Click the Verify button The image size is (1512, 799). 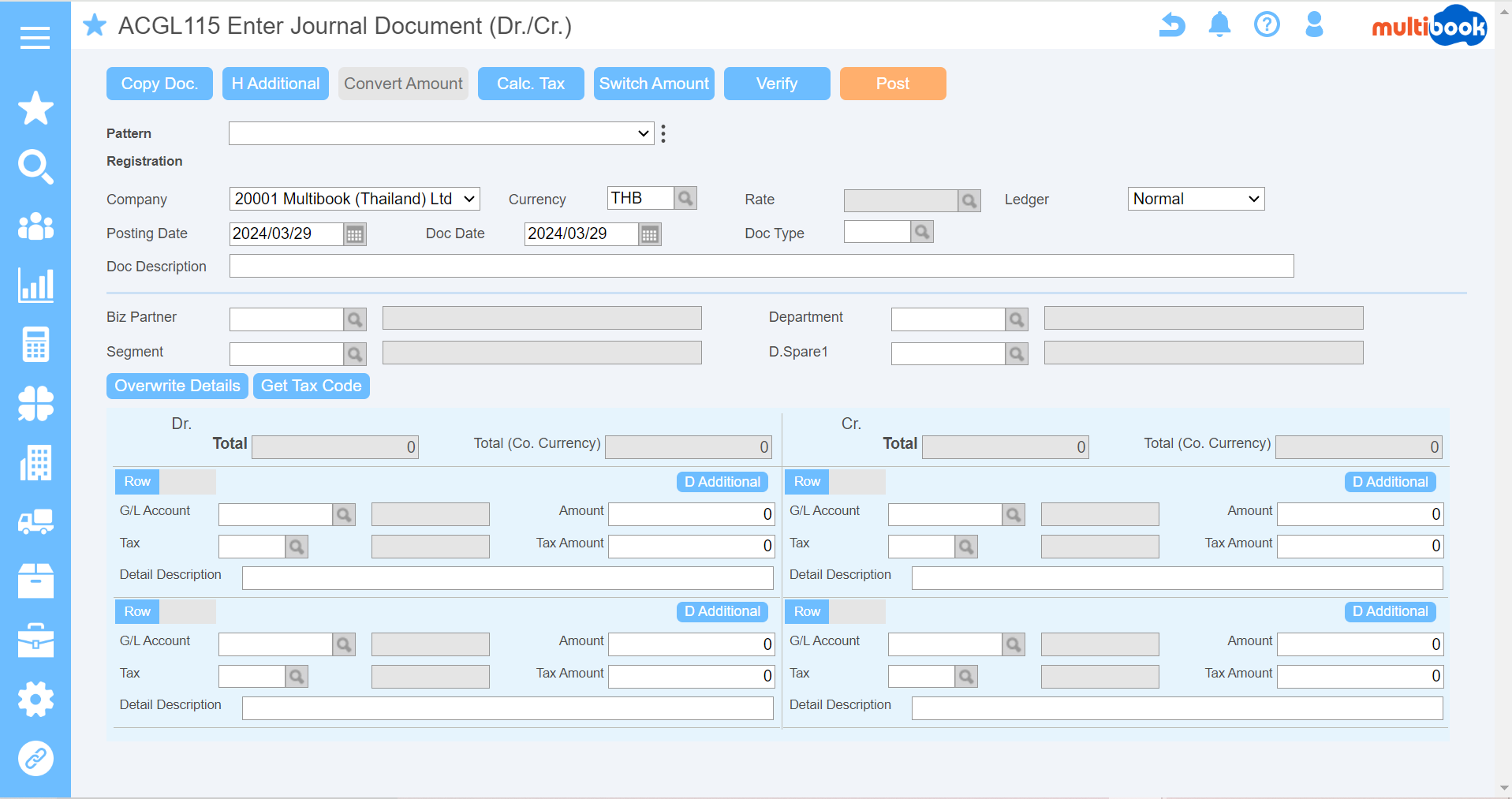[x=777, y=84]
